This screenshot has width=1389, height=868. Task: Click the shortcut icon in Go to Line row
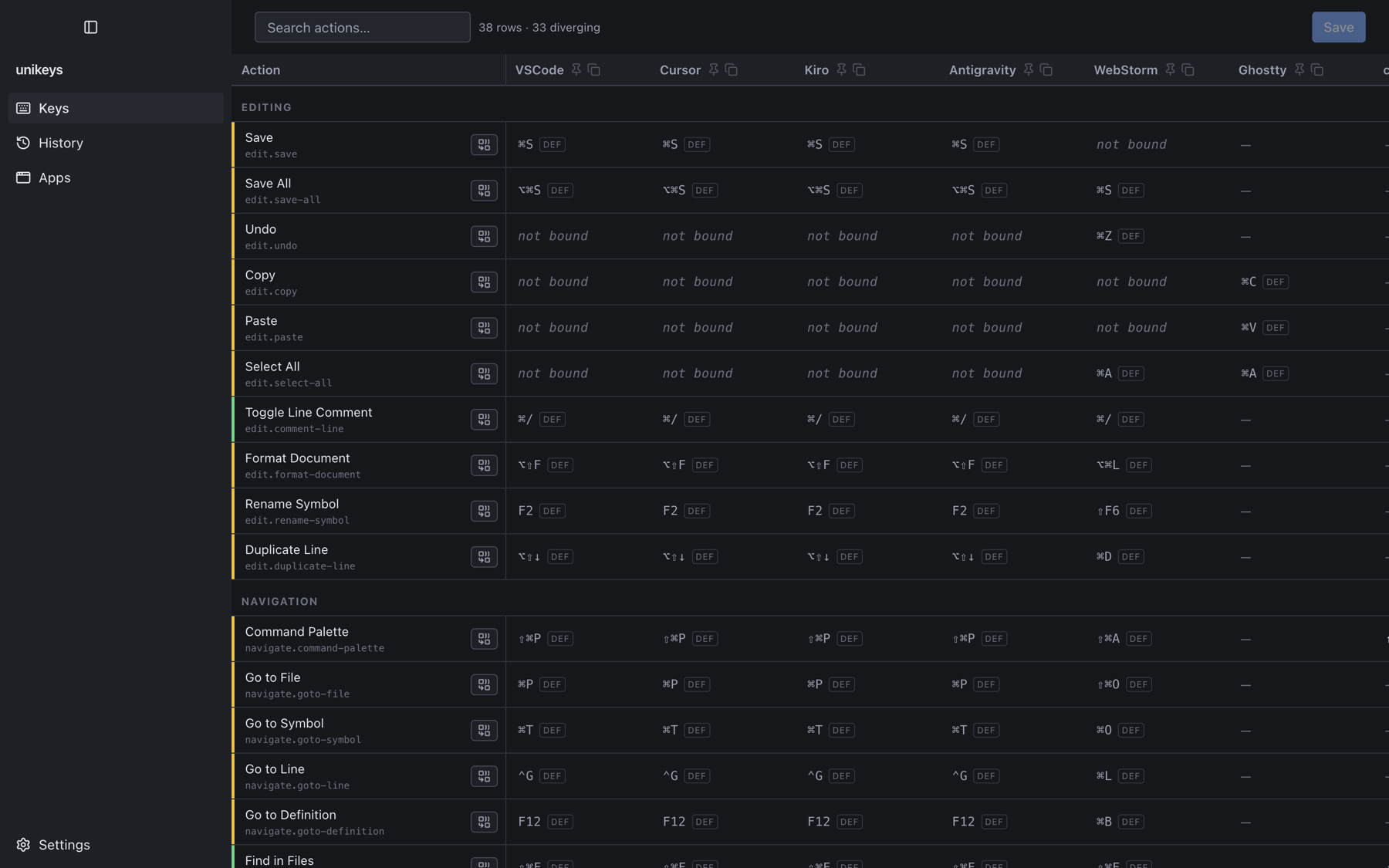[484, 775]
